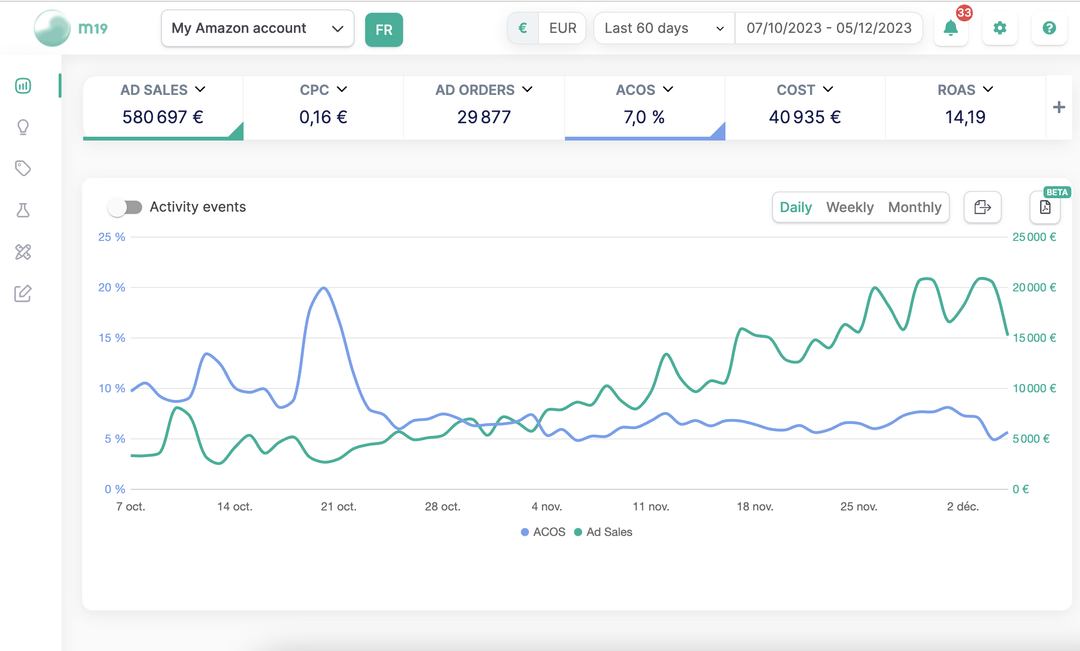Open the settings gear icon
Viewport: 1080px width, 651px height.
click(x=999, y=29)
